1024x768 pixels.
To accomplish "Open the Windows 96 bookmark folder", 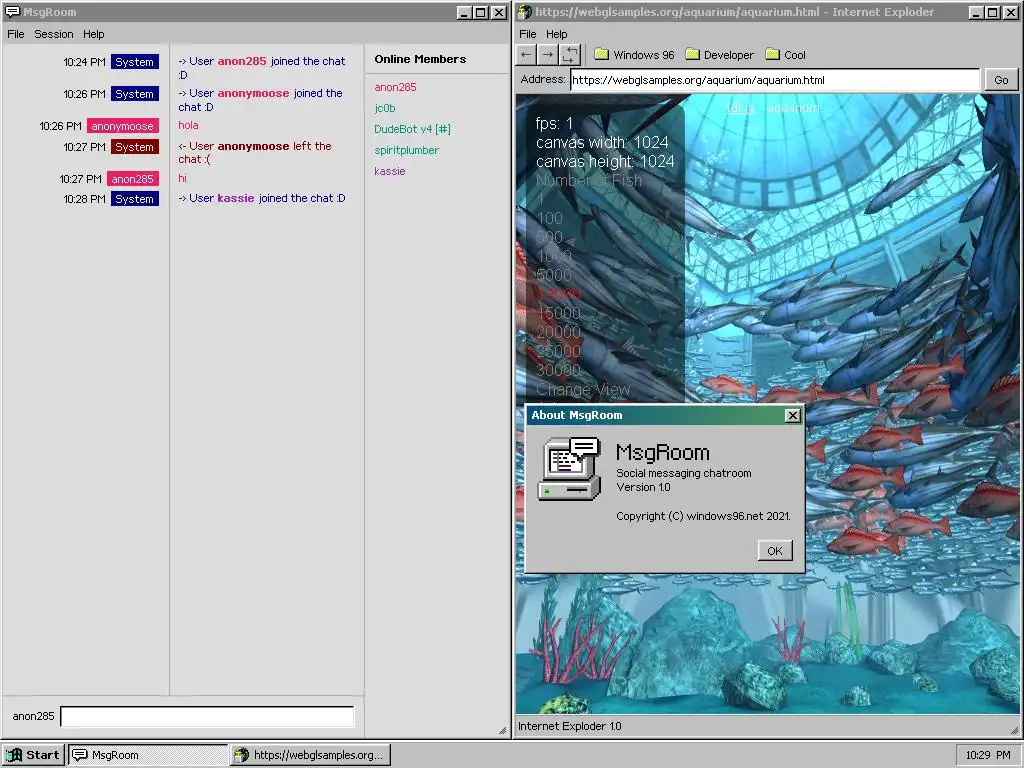I will 634,55.
